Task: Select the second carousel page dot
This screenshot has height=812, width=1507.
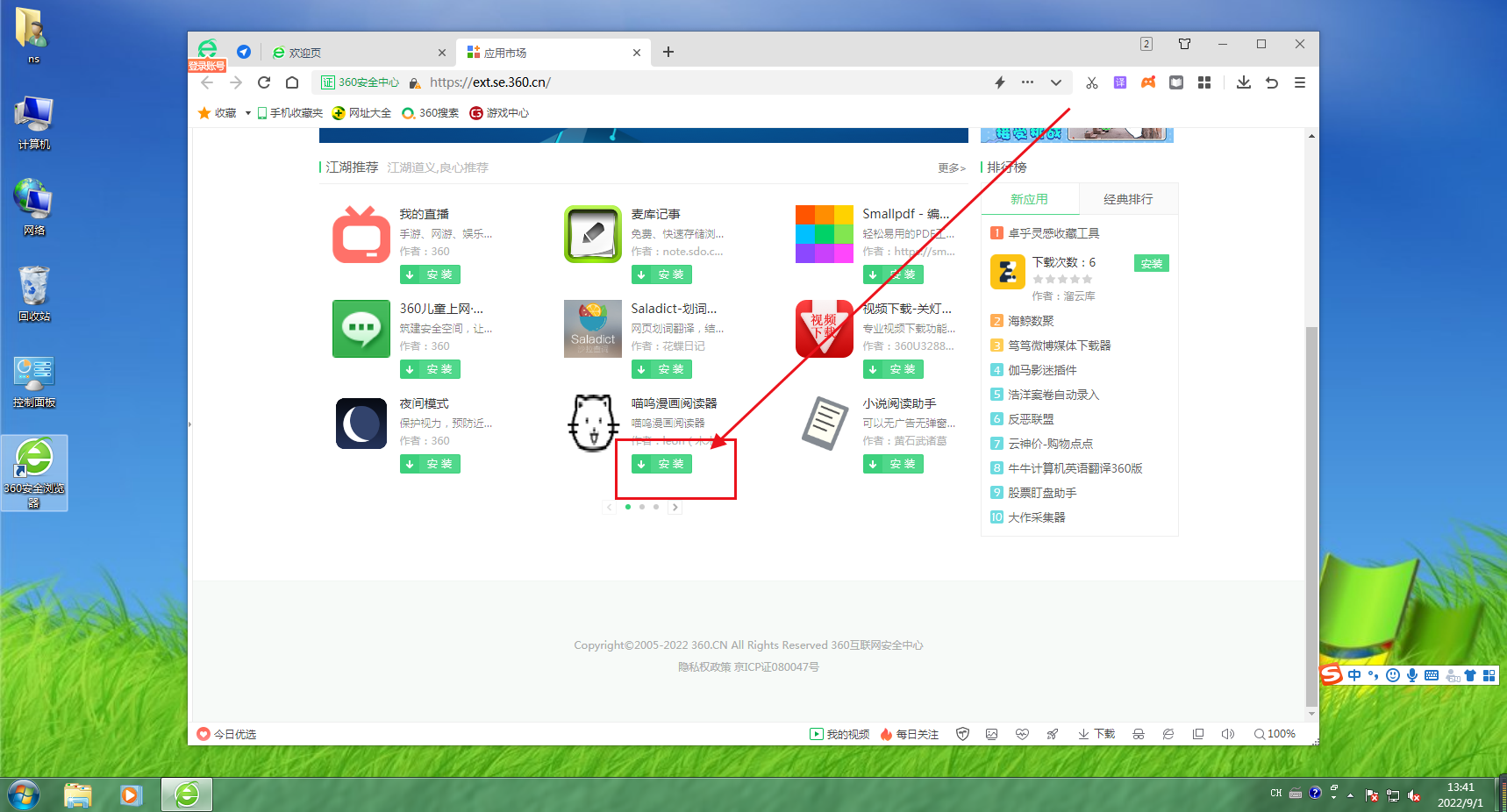Action: (x=642, y=507)
